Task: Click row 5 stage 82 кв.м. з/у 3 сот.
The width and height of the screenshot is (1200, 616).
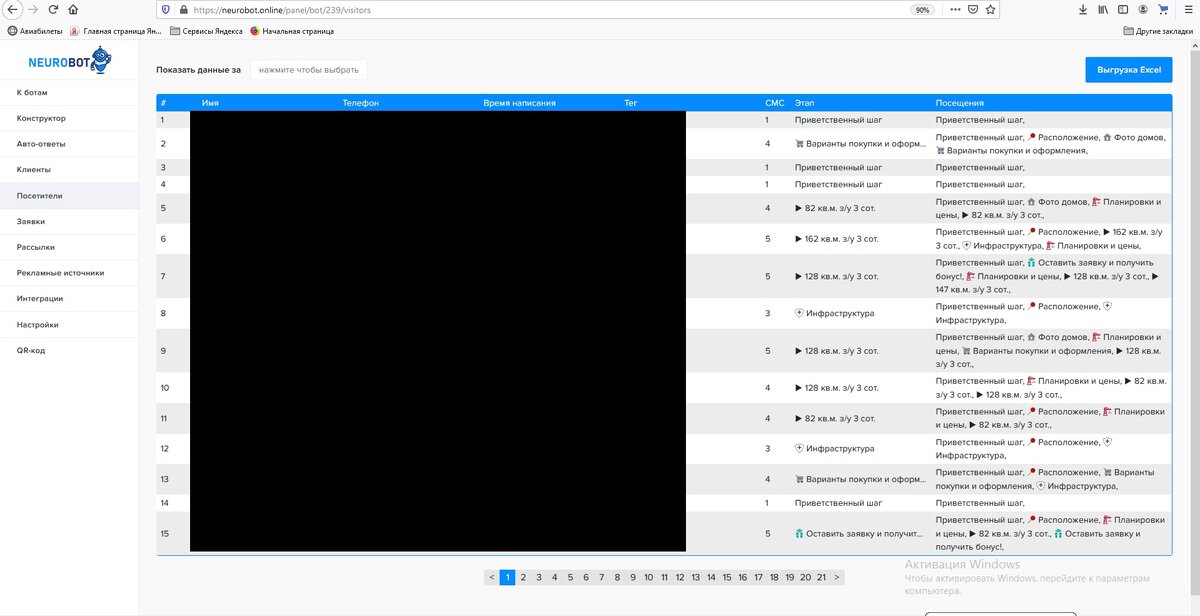Action: pyautogui.click(x=835, y=208)
